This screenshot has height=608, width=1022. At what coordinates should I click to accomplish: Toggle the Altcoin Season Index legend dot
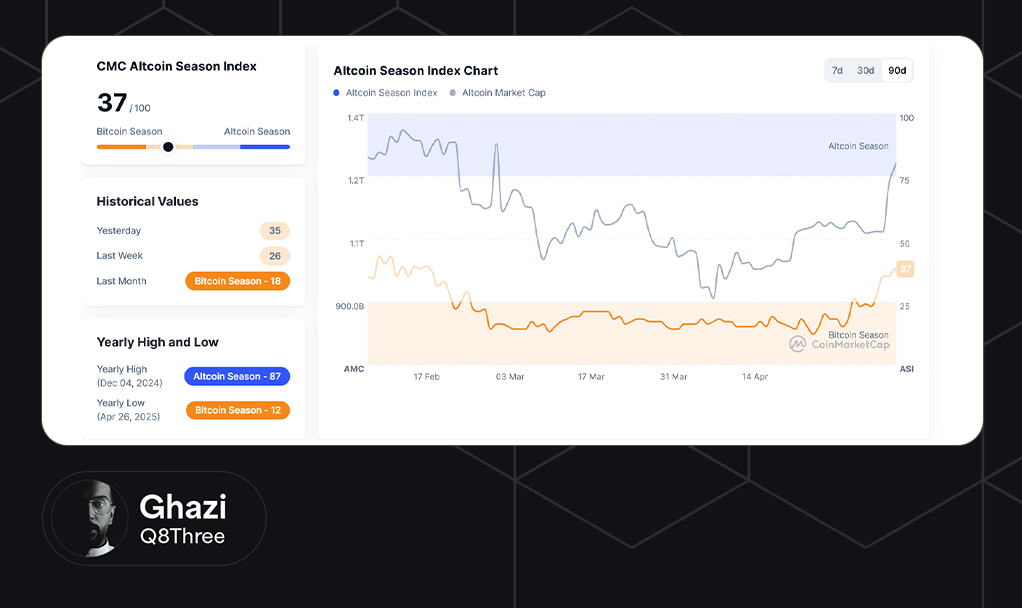pos(337,93)
